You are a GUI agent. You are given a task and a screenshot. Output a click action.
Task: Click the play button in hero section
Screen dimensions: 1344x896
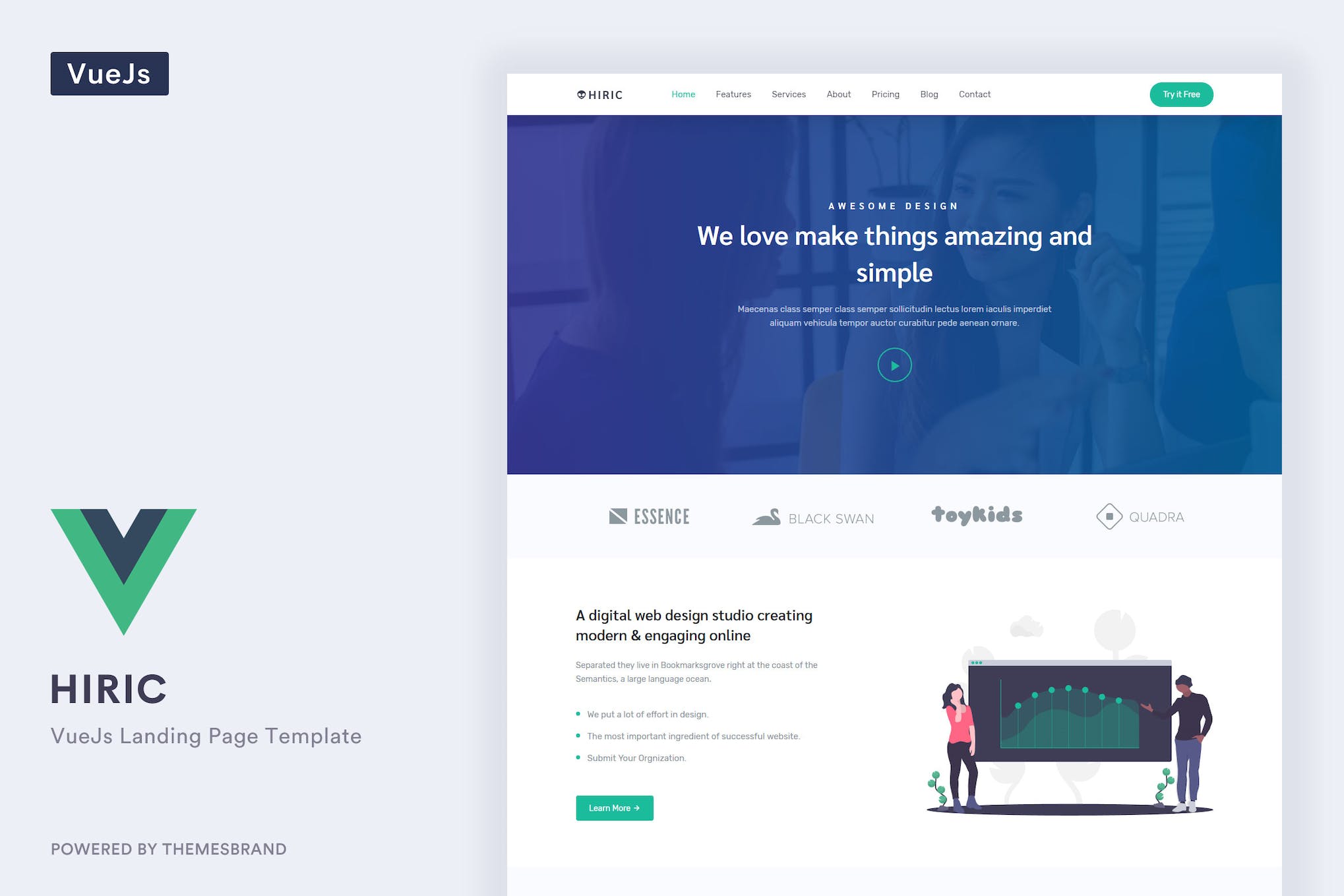(894, 364)
